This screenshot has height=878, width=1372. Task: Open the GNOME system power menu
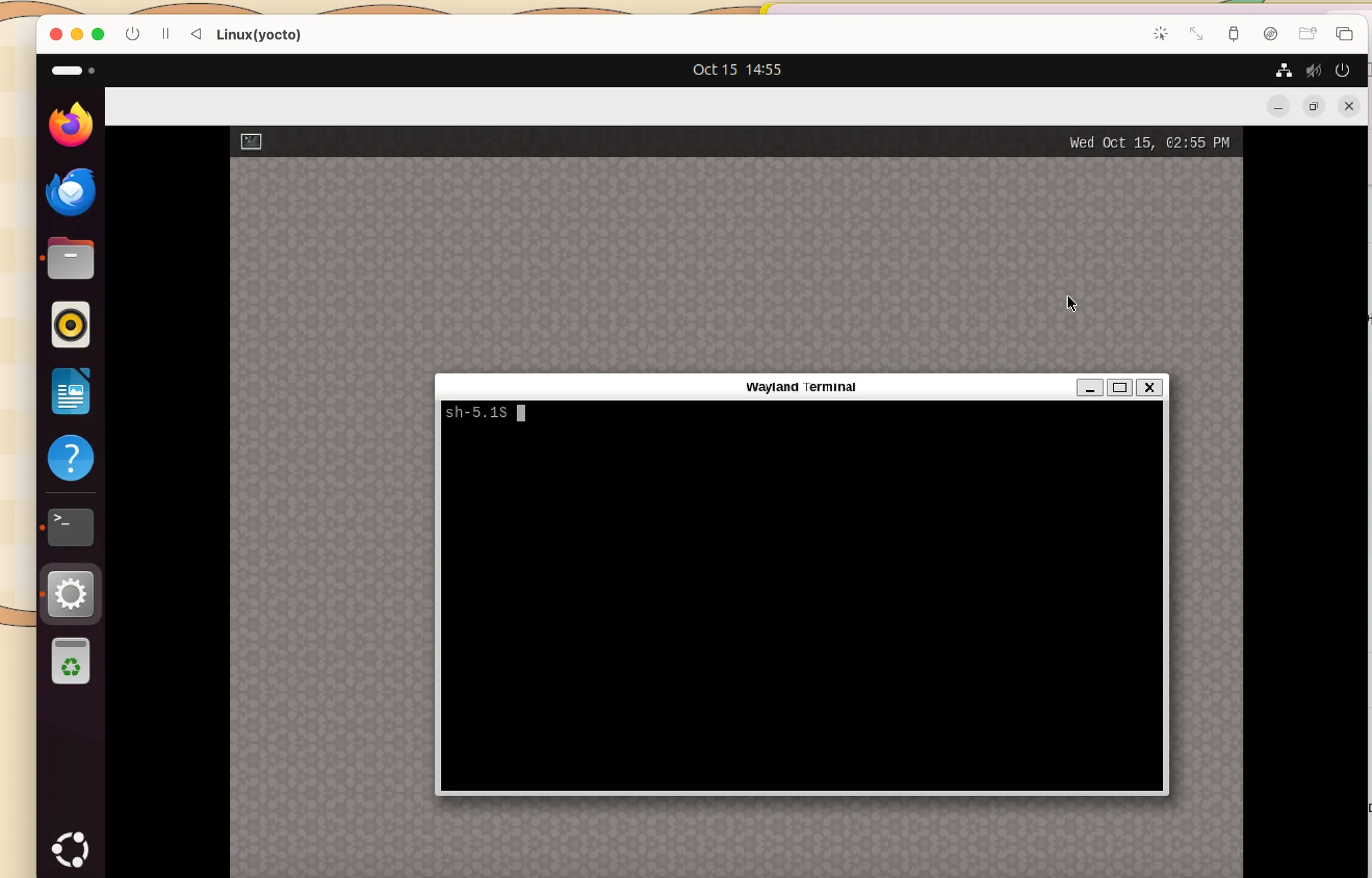(x=1342, y=70)
